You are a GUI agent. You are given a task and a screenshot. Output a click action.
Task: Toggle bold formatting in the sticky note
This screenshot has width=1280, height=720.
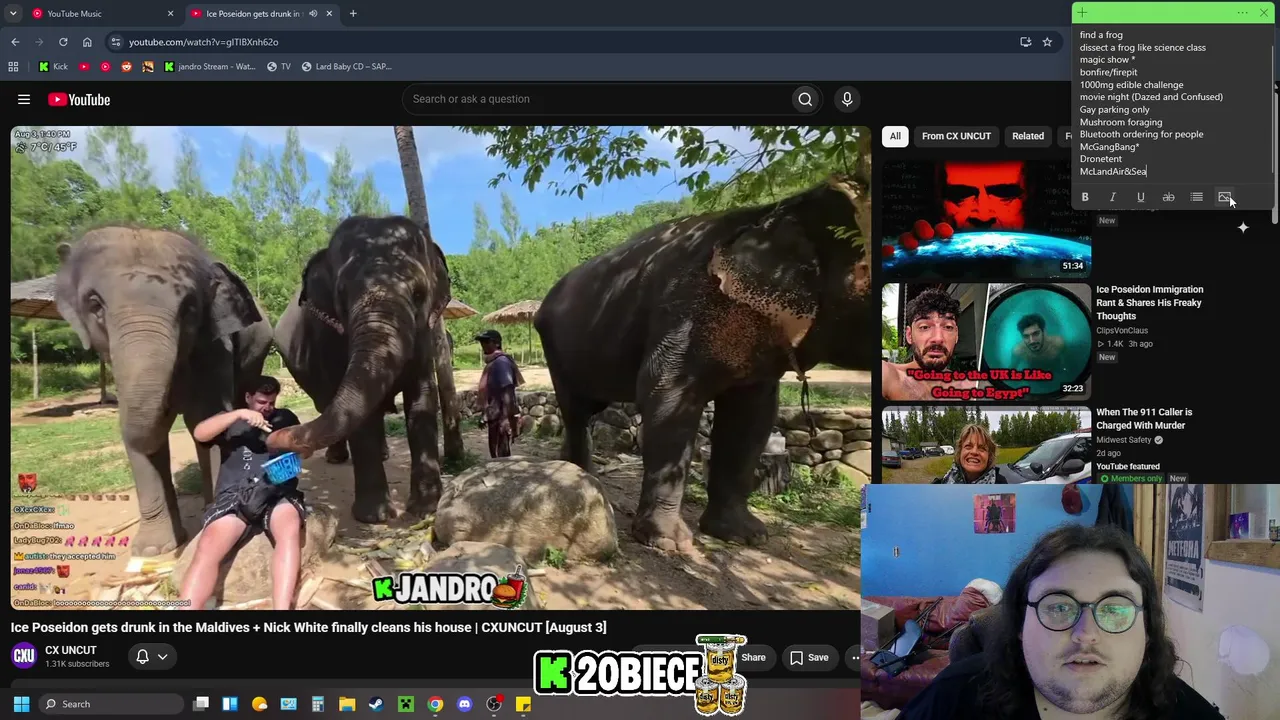pos(1085,197)
